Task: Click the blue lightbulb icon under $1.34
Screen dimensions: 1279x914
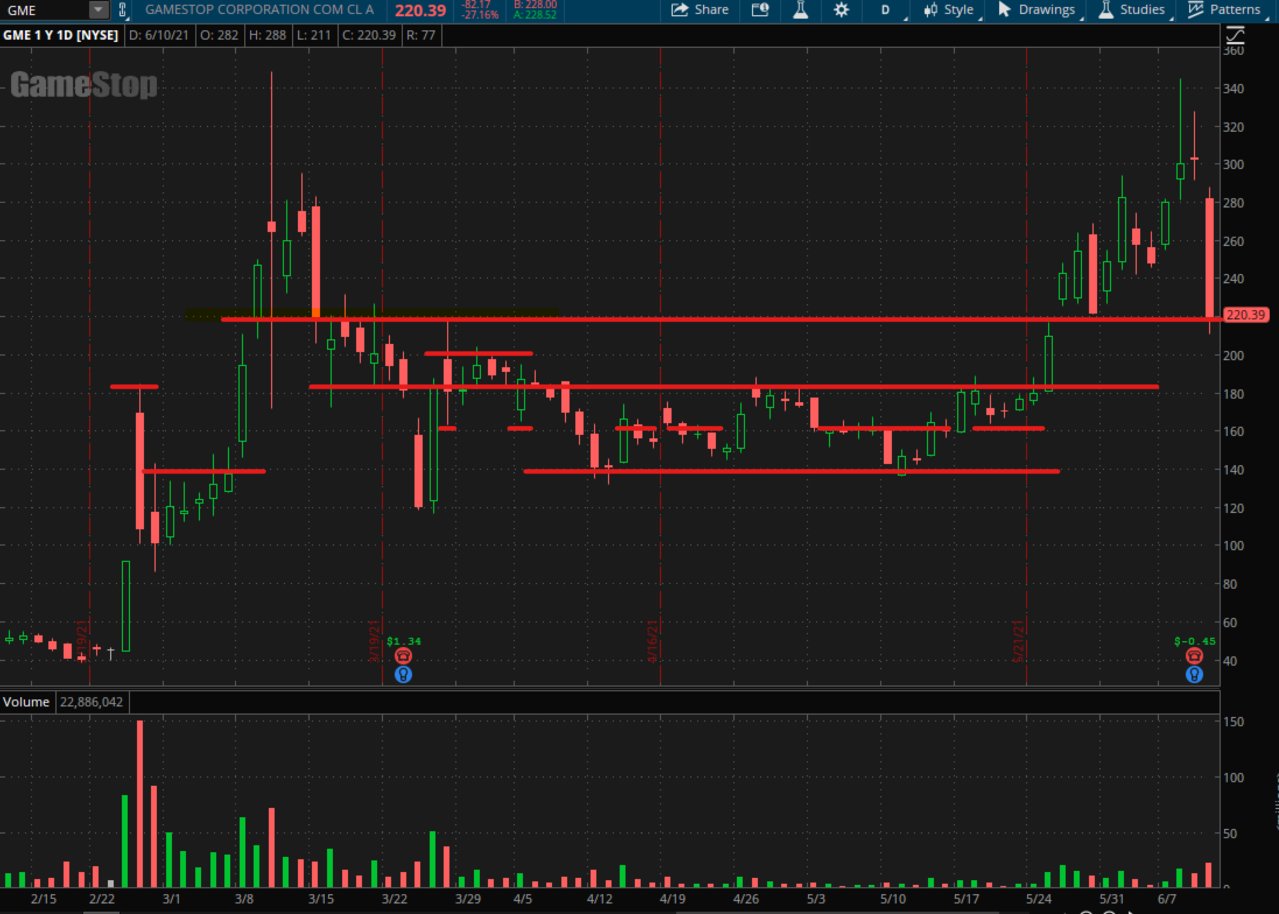Action: 403,674
